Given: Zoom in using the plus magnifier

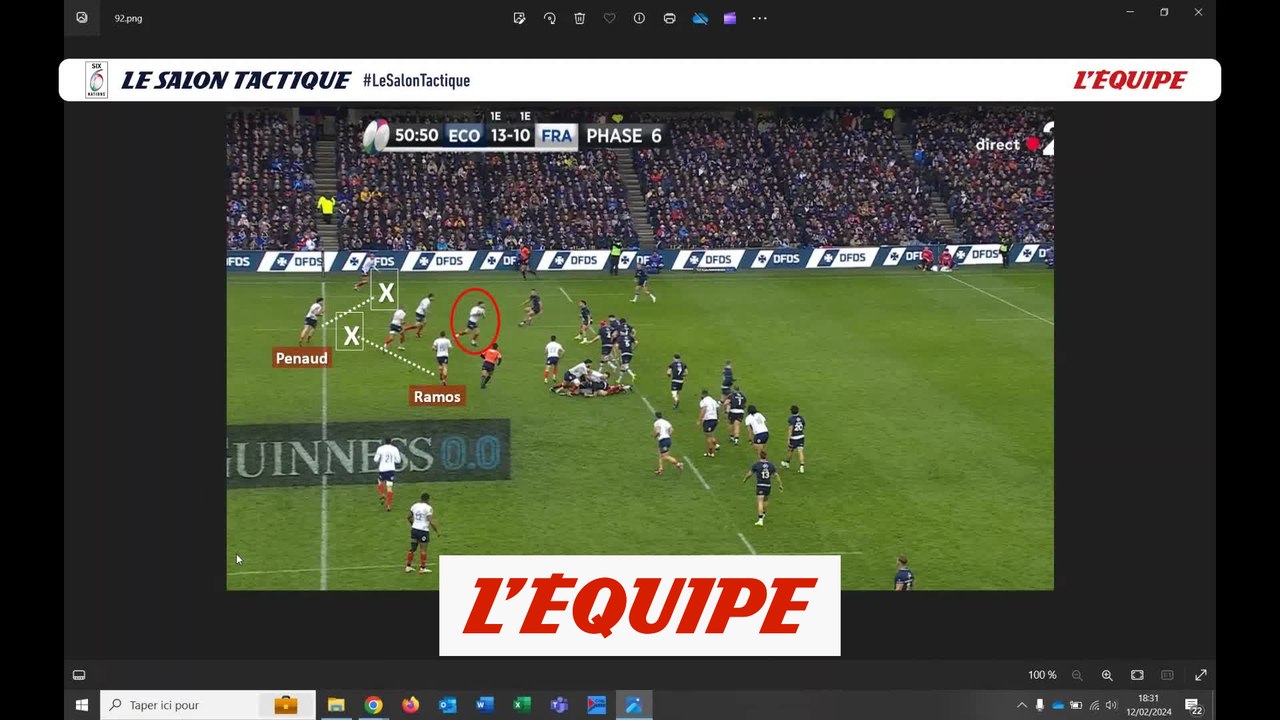Looking at the screenshot, I should tap(1107, 675).
